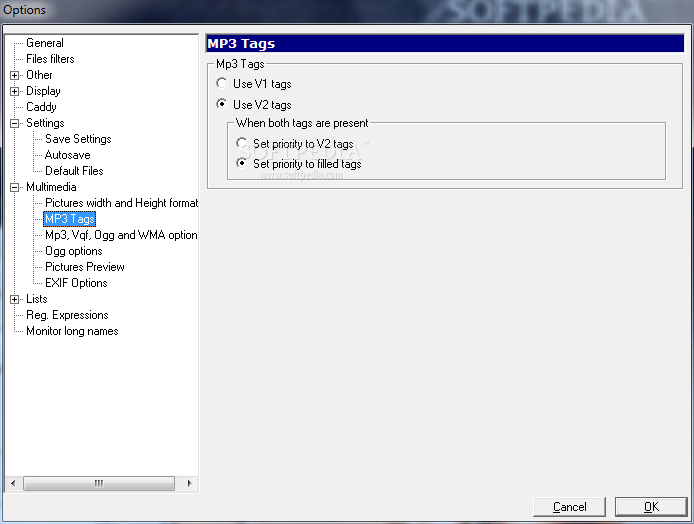694x524 pixels.
Task: Click tree scrollbar right arrow
Action: coord(189,483)
